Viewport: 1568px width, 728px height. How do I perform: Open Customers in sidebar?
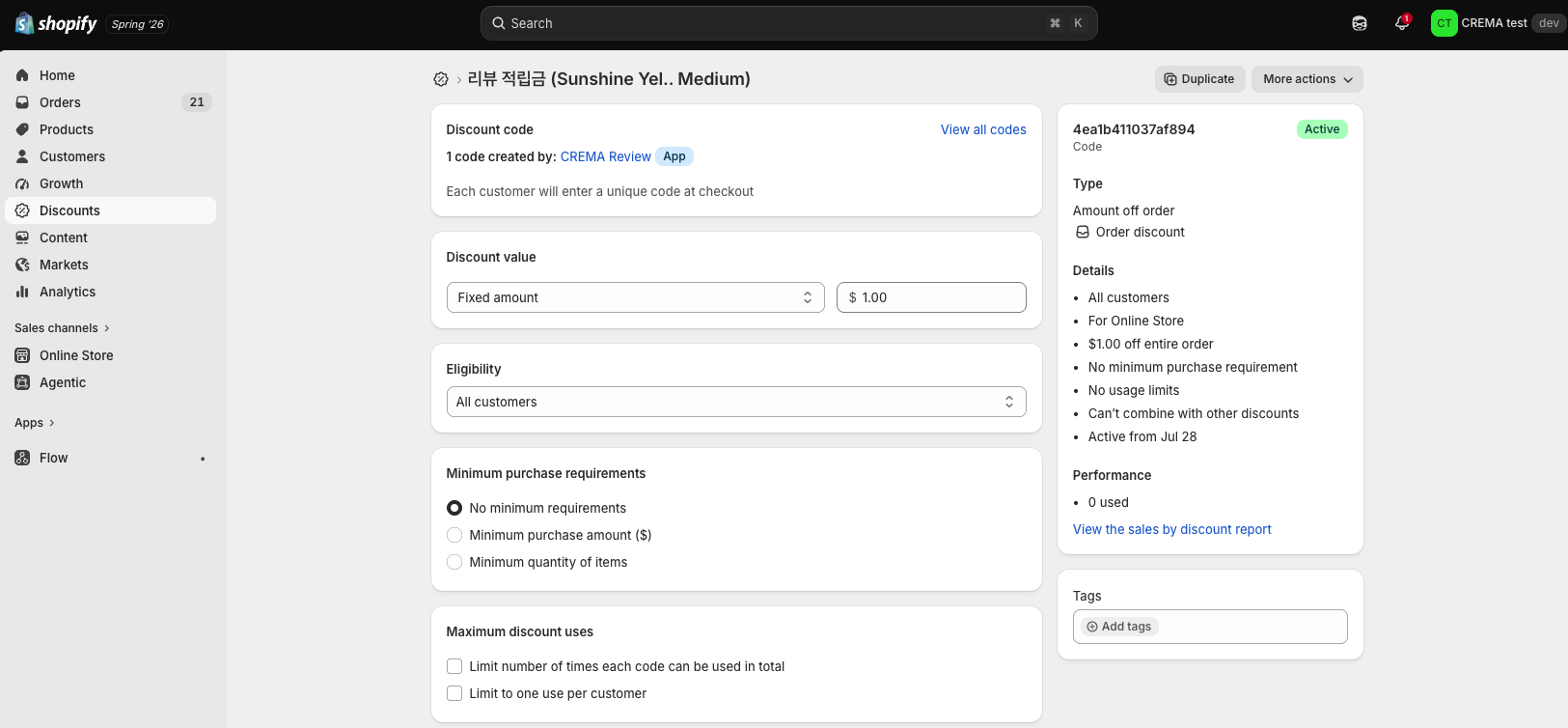pos(110,156)
